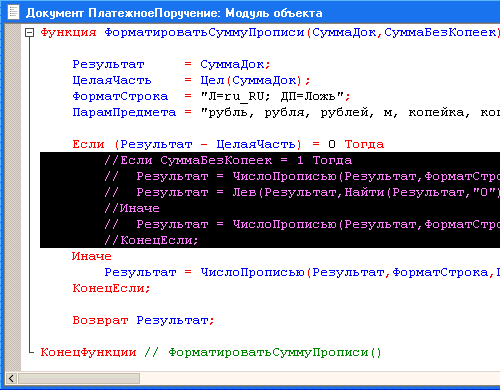Click the document module icon in title bar
The image size is (500, 390).
click(x=14, y=12)
